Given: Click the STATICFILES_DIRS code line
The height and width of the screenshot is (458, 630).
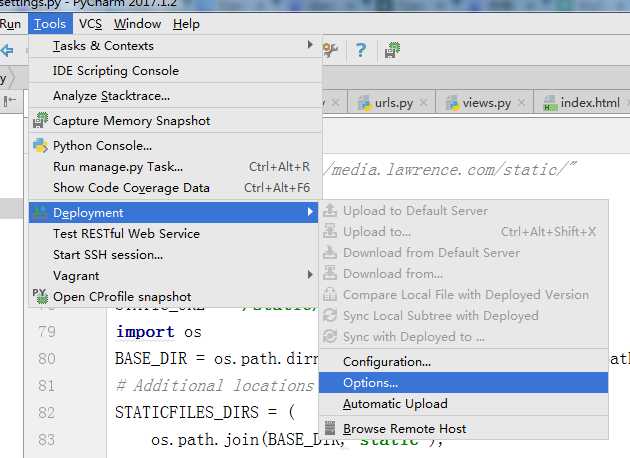Looking at the screenshot, I should [x=205, y=413].
